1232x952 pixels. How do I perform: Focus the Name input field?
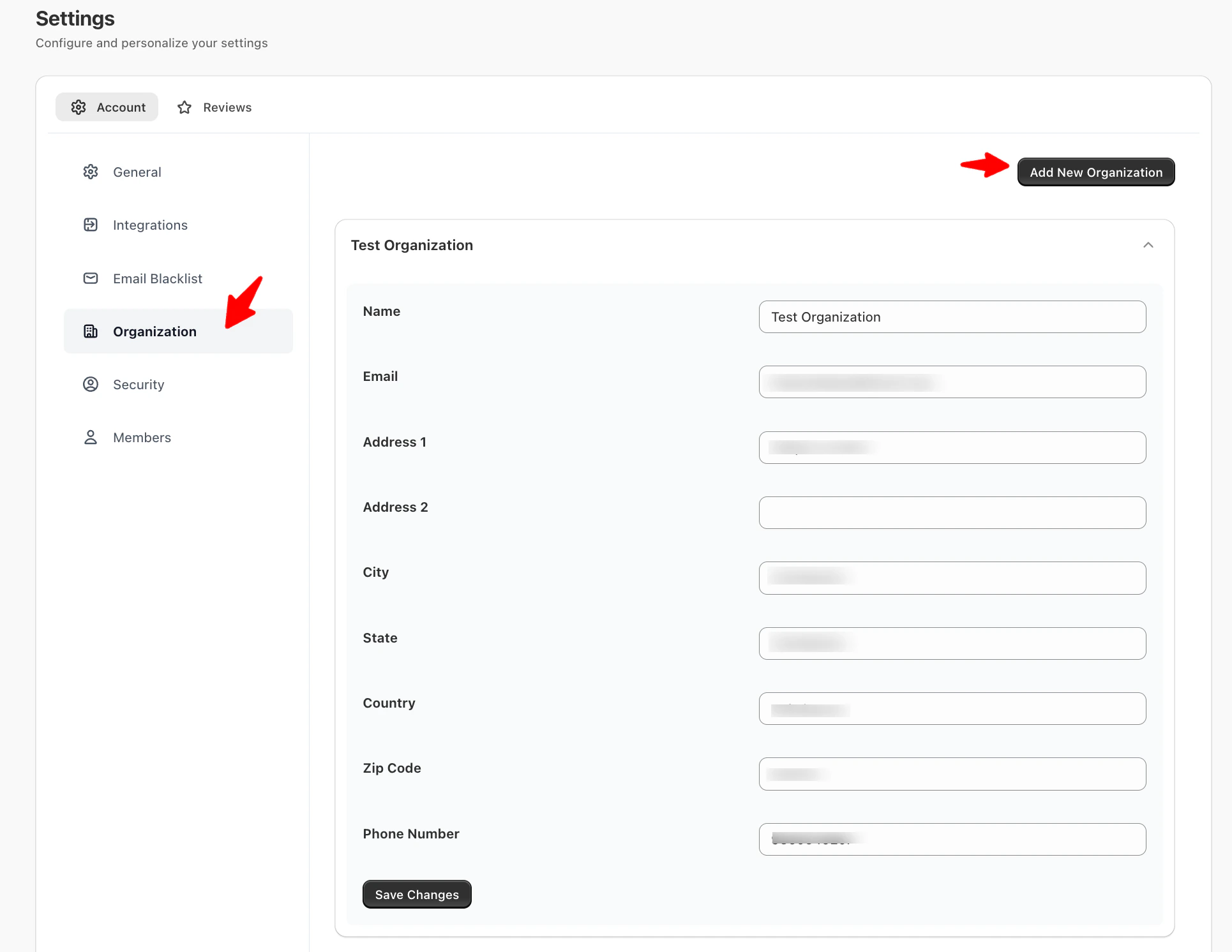[952, 317]
